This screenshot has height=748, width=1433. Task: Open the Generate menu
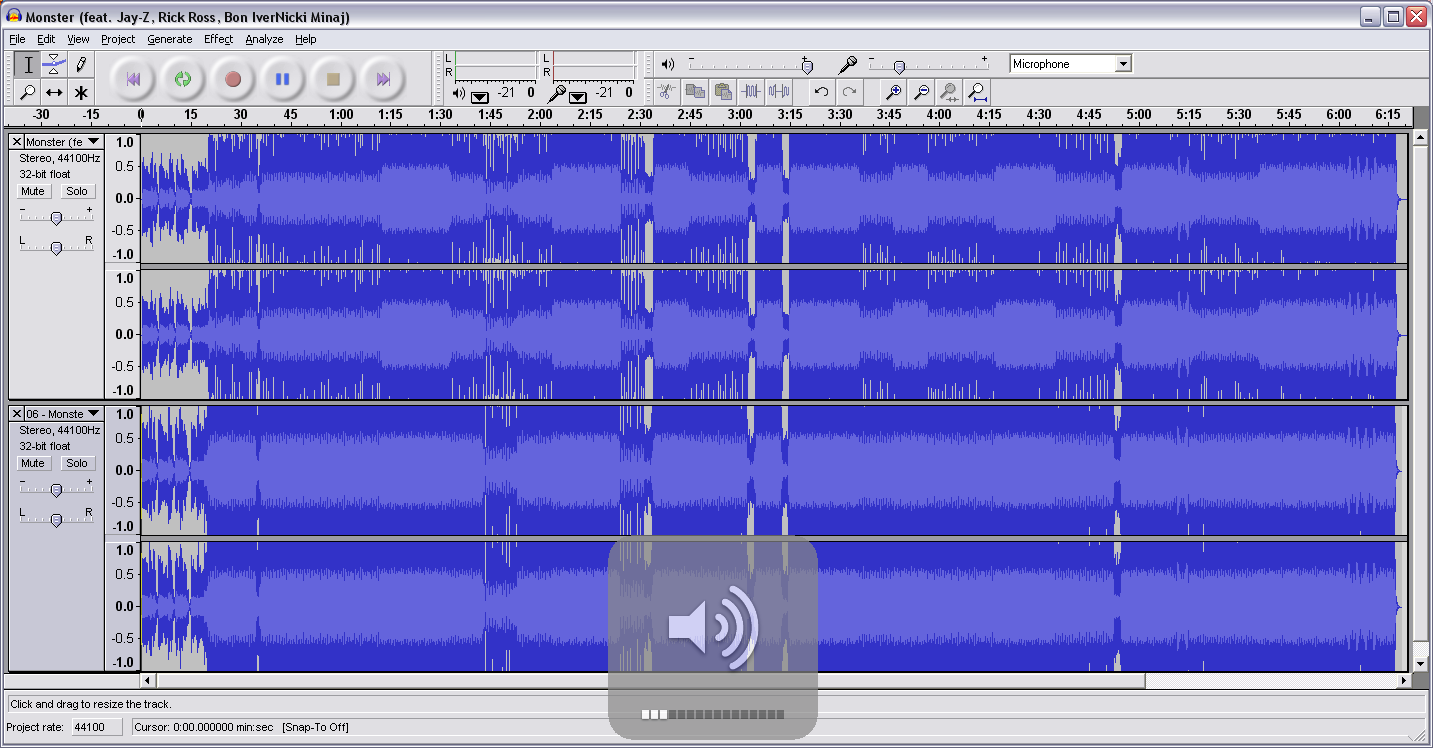(170, 39)
